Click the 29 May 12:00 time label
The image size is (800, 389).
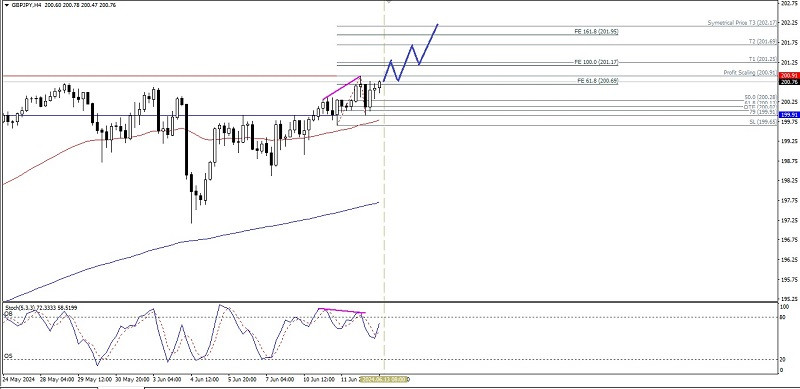click(x=96, y=380)
